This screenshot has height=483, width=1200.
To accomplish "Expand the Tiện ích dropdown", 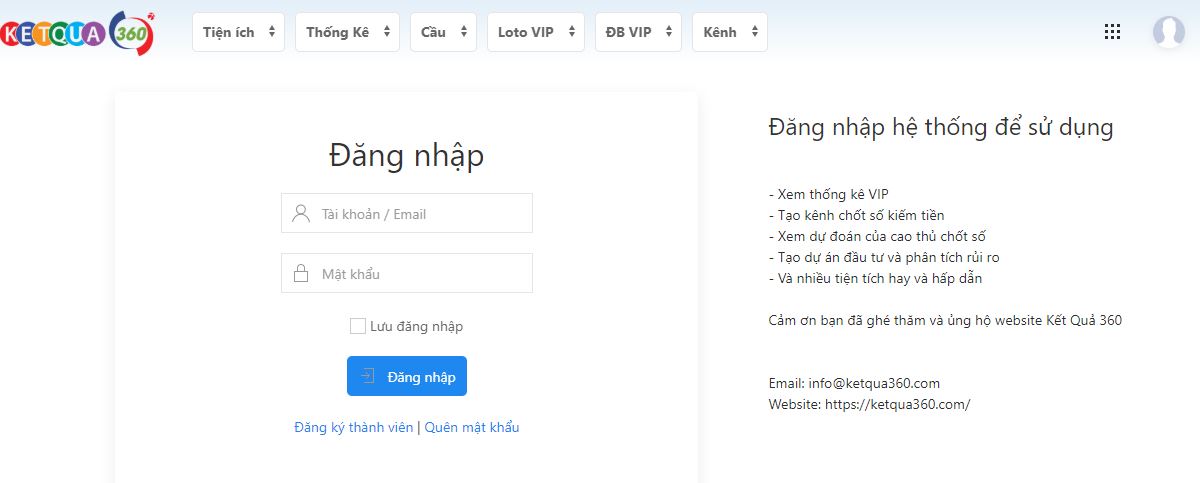I will click(x=238, y=32).
